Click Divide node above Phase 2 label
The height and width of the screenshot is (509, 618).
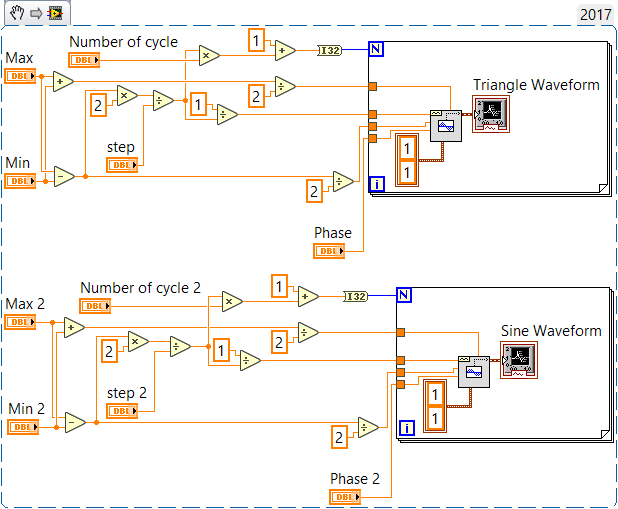click(x=368, y=427)
